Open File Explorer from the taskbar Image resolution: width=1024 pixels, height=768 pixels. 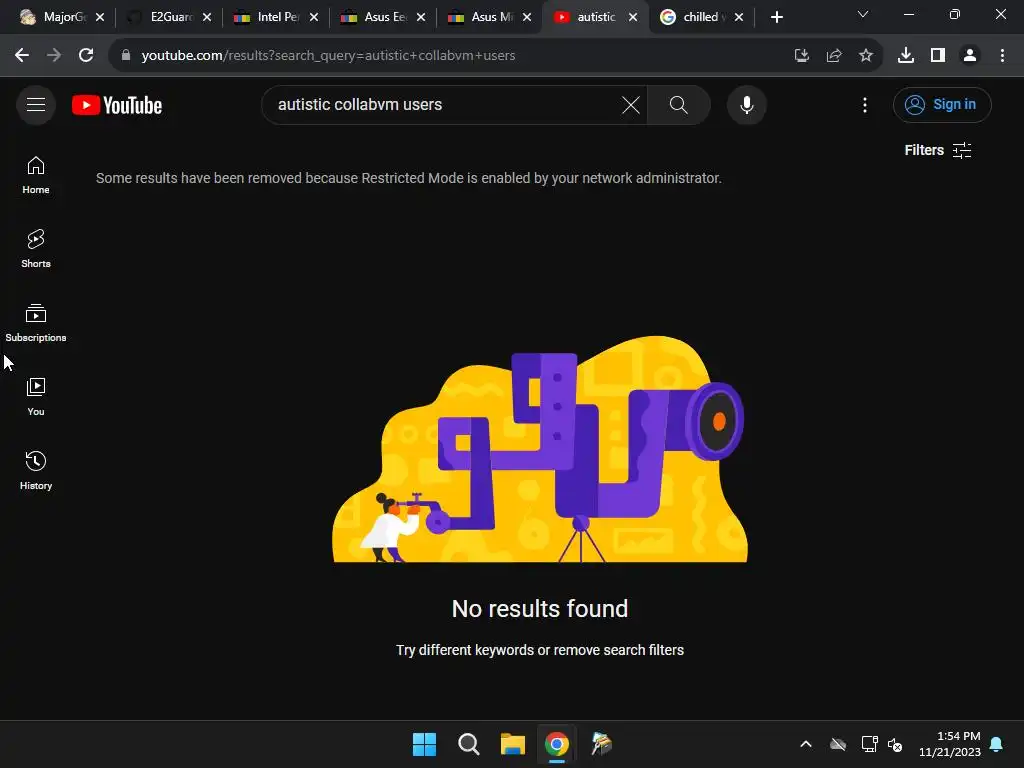click(513, 744)
